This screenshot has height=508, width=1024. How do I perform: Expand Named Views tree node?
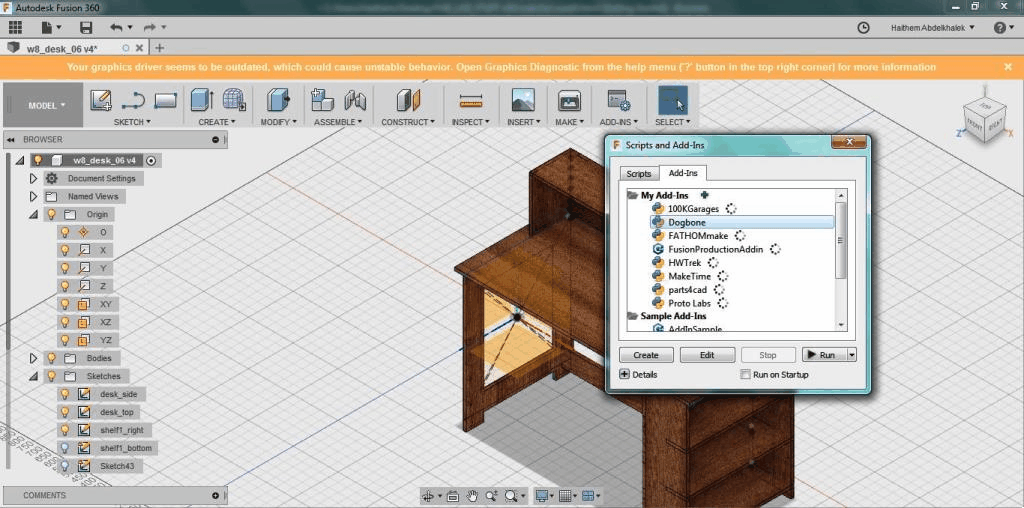tap(34, 196)
